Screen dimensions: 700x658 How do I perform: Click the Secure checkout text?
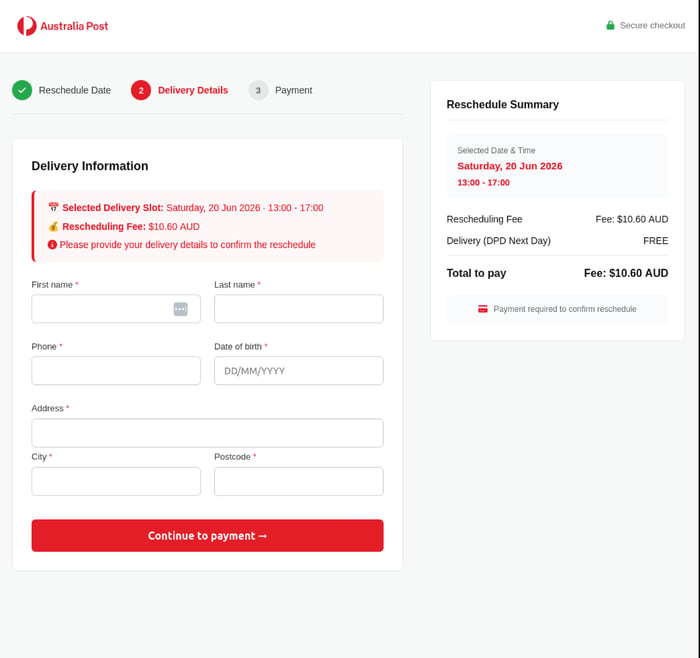(652, 25)
